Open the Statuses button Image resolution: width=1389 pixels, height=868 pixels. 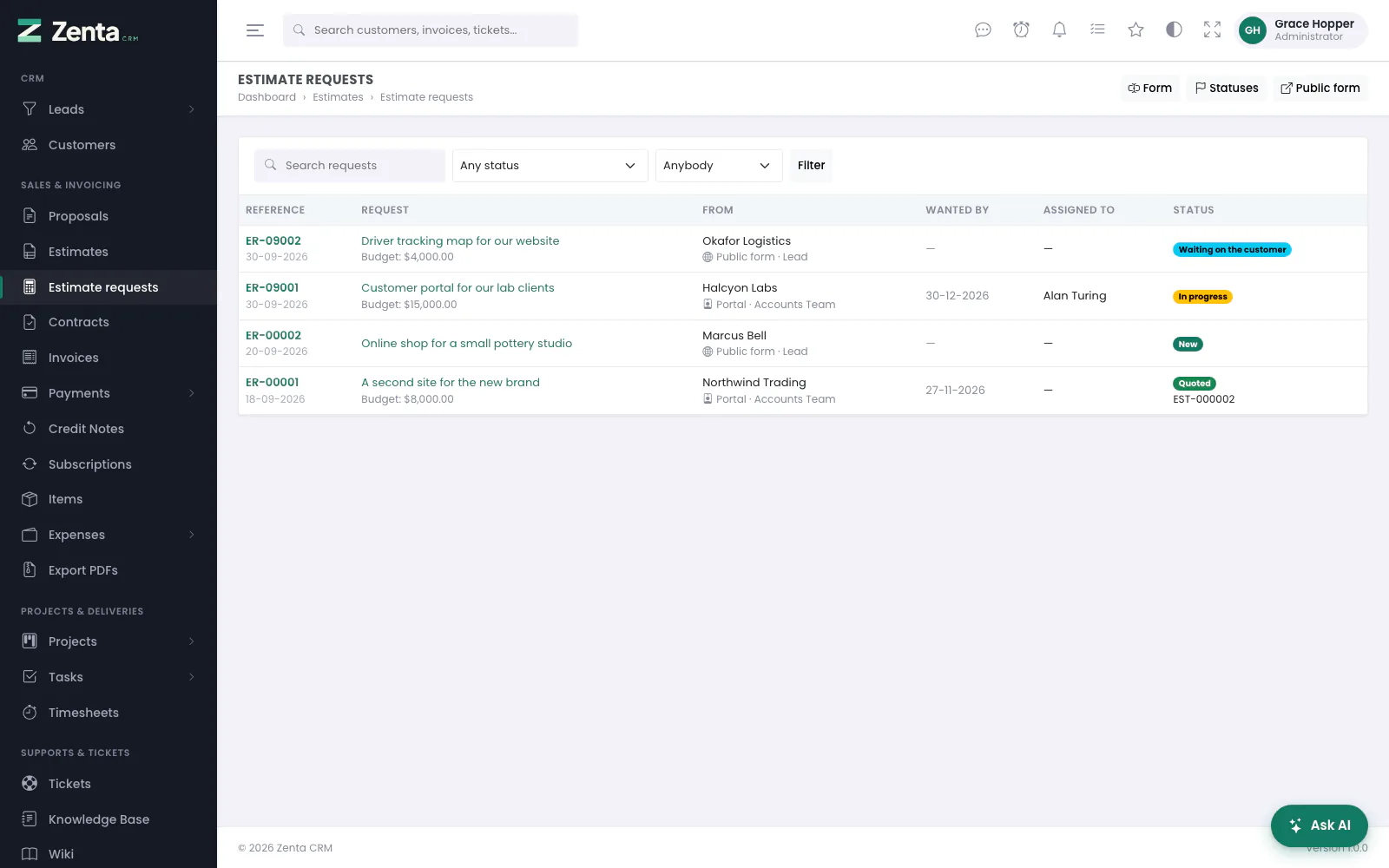1227,88
